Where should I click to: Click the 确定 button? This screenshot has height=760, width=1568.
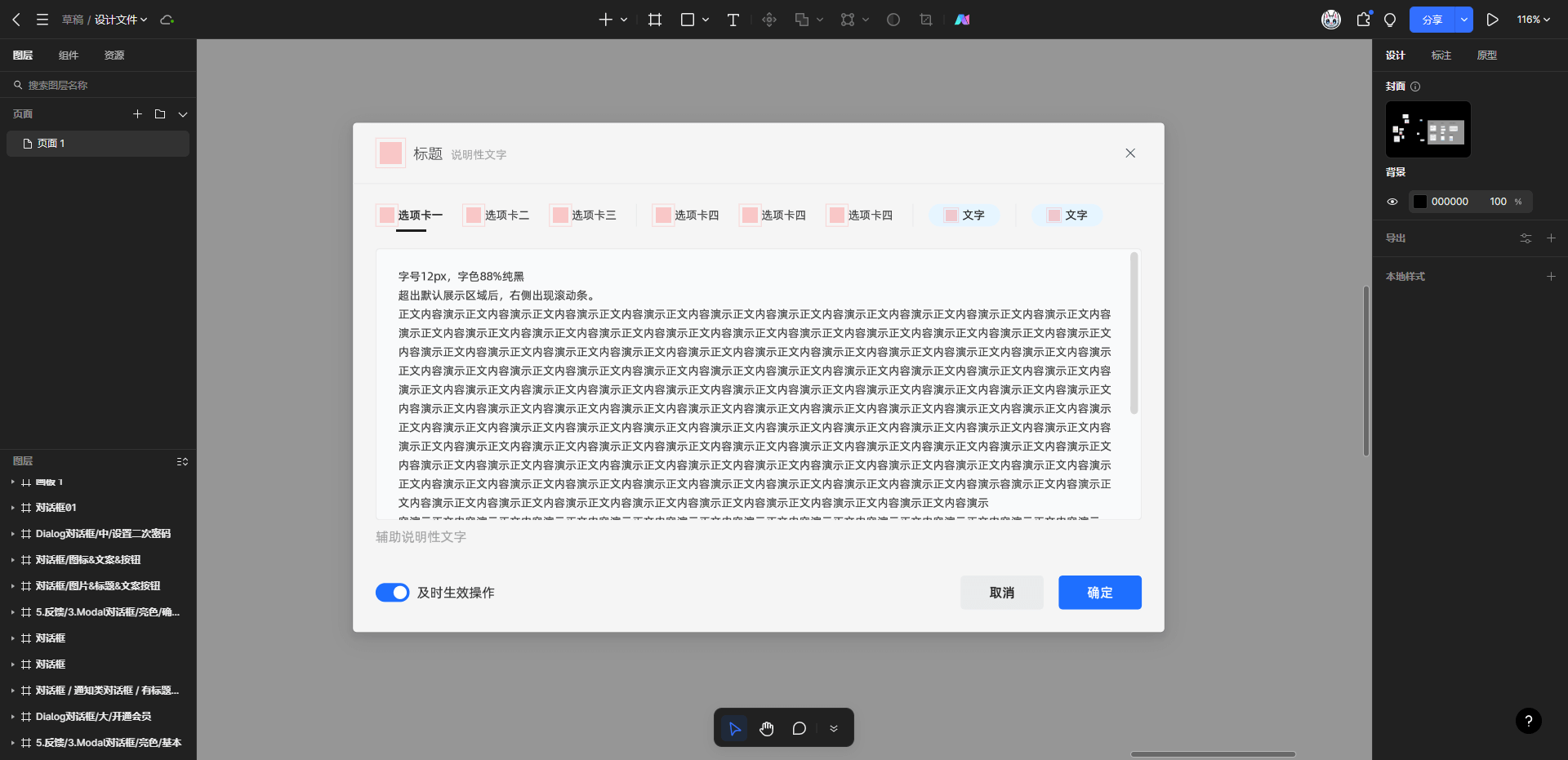pos(1100,593)
